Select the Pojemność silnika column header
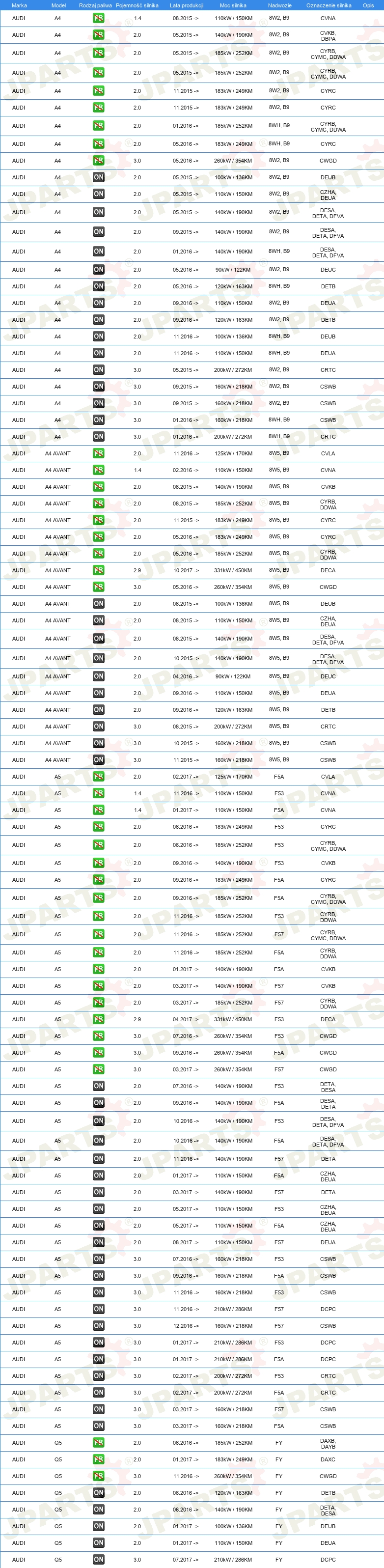384x1568 pixels. (x=137, y=5)
